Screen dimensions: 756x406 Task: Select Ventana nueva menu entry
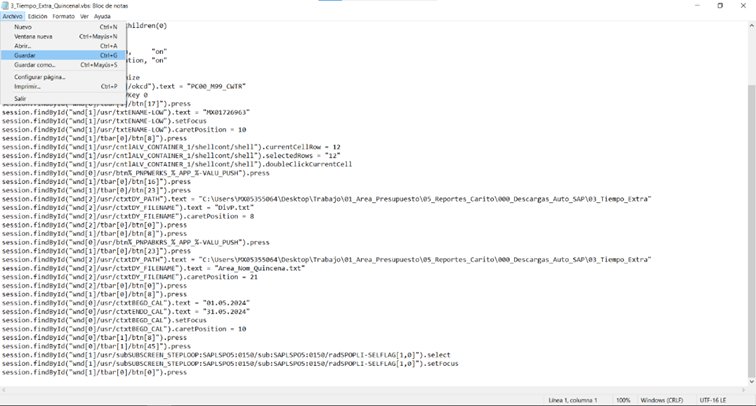(34, 36)
